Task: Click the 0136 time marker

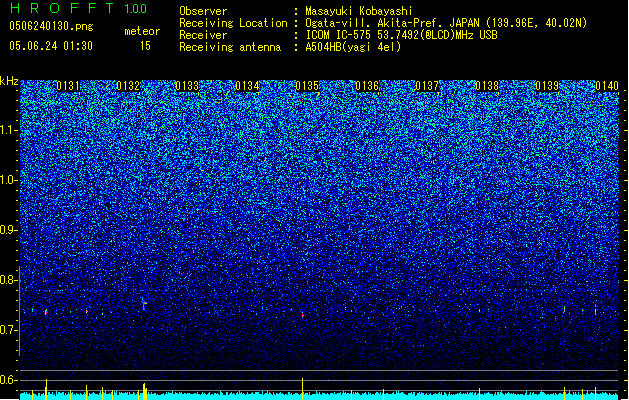Action: (x=367, y=86)
